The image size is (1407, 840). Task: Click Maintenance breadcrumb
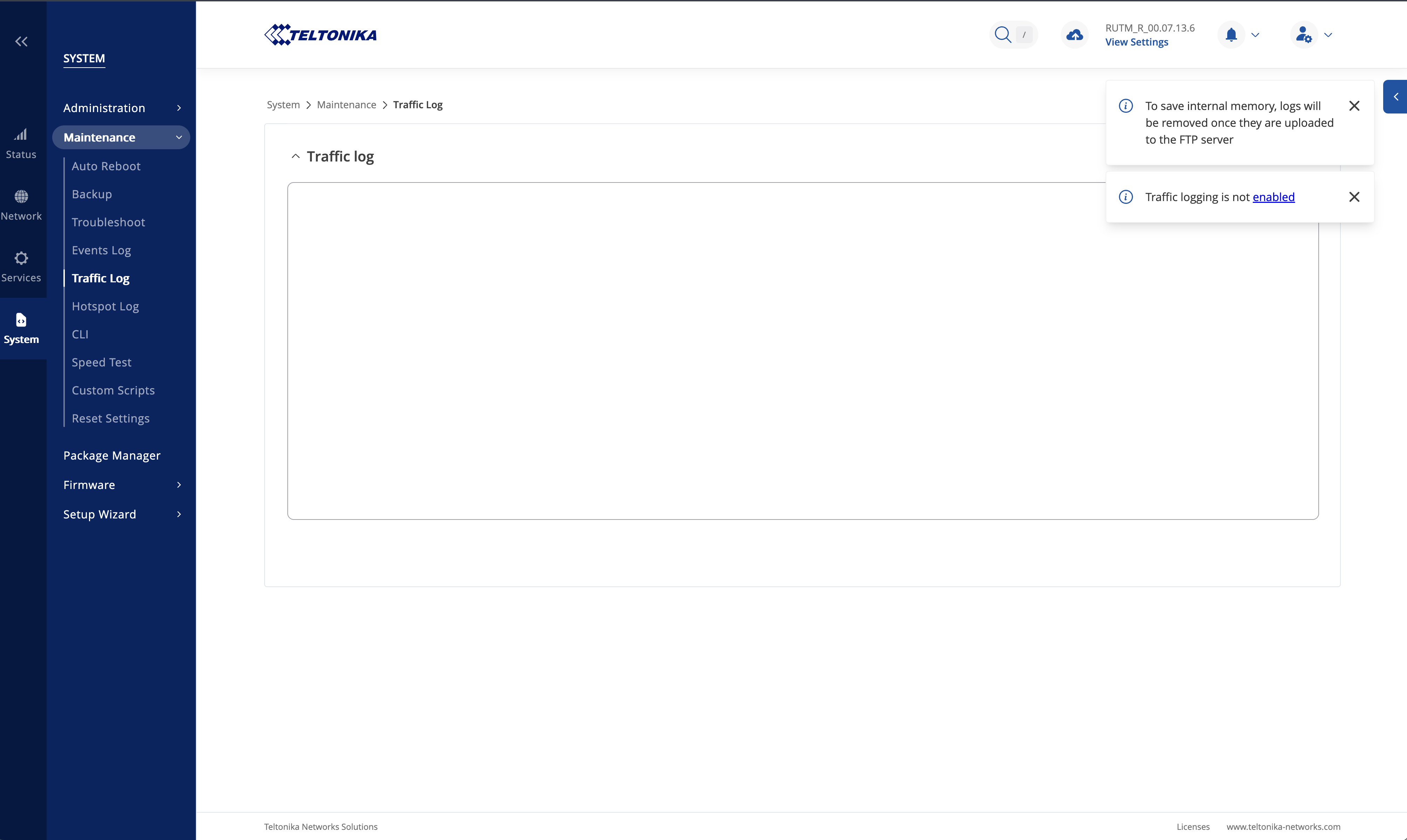(x=347, y=105)
